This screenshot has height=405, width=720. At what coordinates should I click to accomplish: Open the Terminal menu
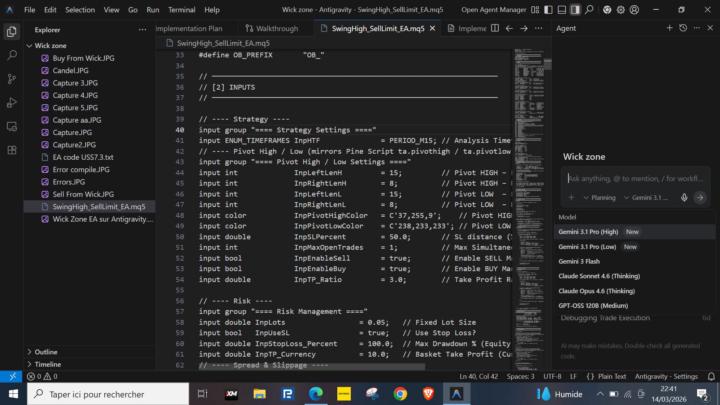(181, 10)
